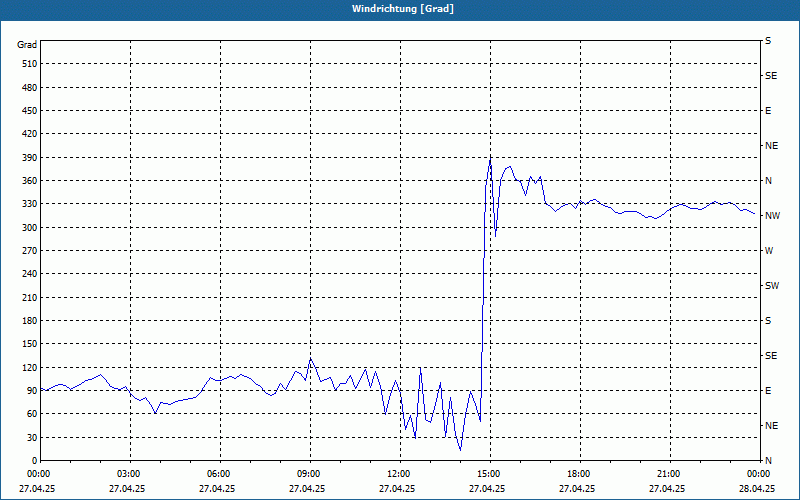This screenshot has width=800, height=500.
Task: Select the y-axis value "120"
Action: 30,367
